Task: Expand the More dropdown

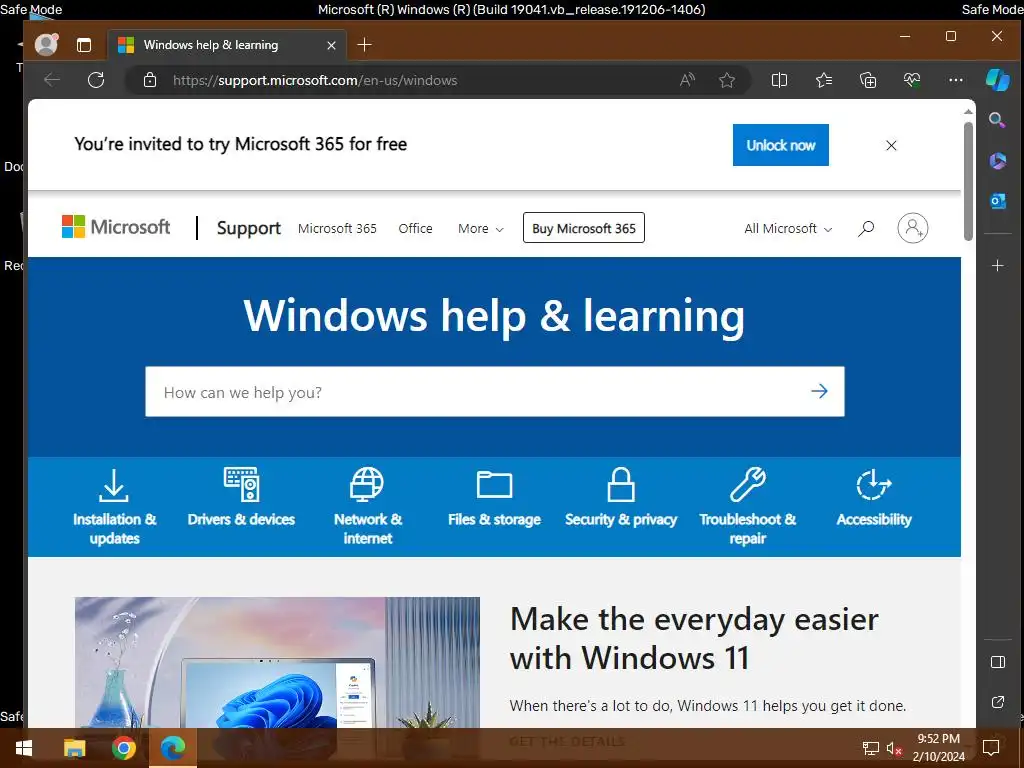Action: click(481, 229)
